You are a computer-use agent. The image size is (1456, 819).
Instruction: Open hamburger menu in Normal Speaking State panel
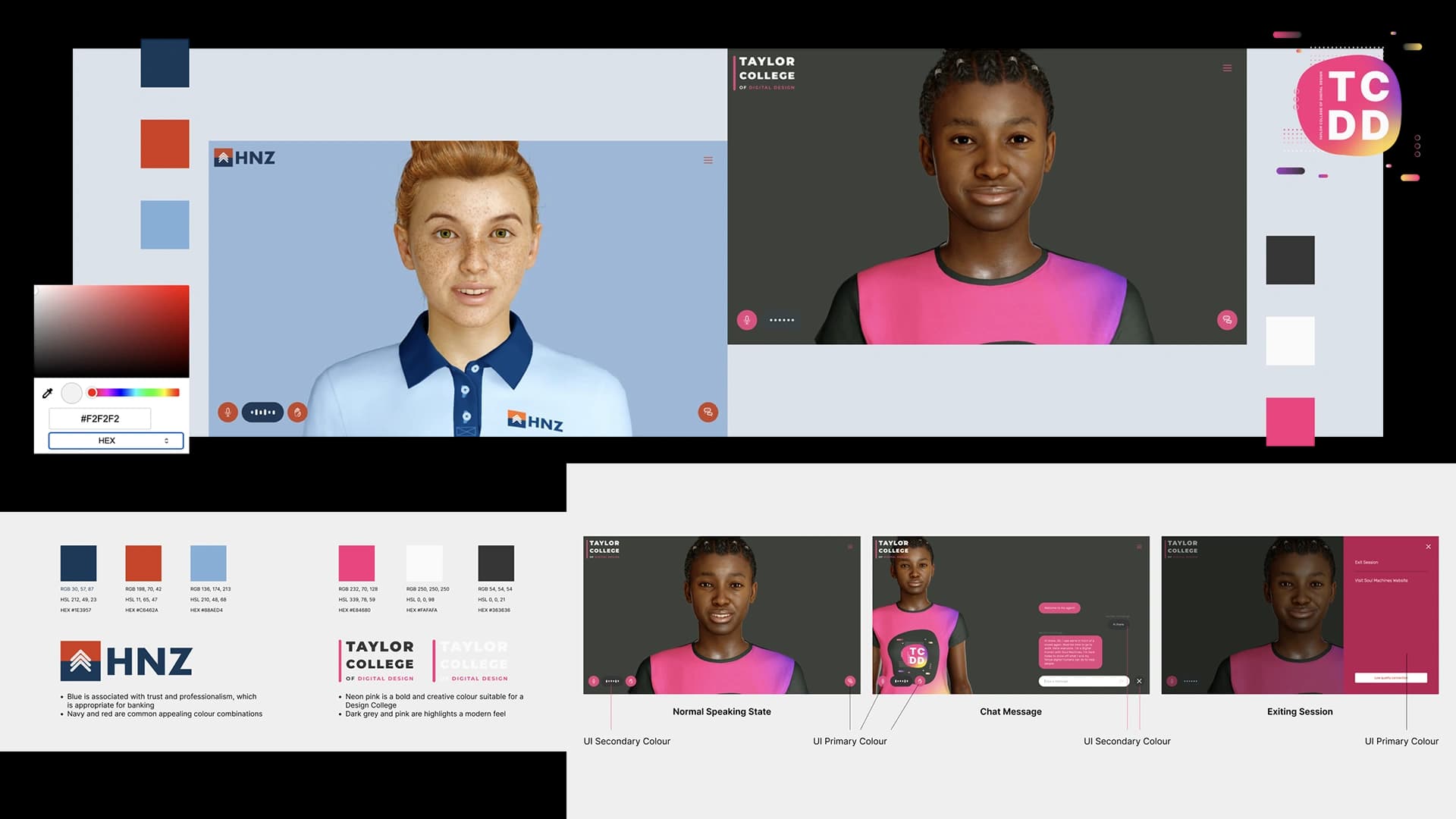pyautogui.click(x=850, y=547)
